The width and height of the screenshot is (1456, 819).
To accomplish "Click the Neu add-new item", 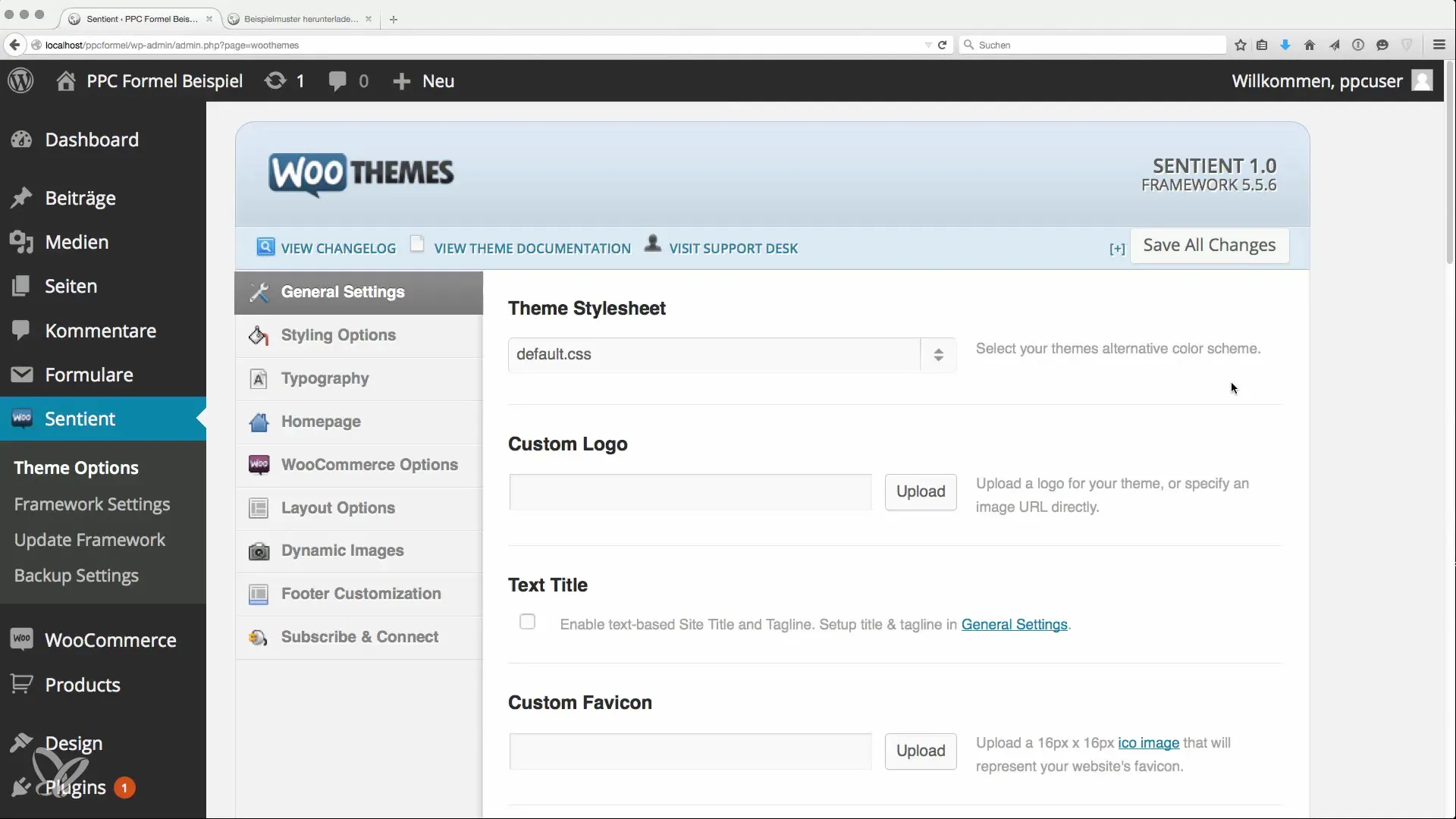I will [423, 80].
